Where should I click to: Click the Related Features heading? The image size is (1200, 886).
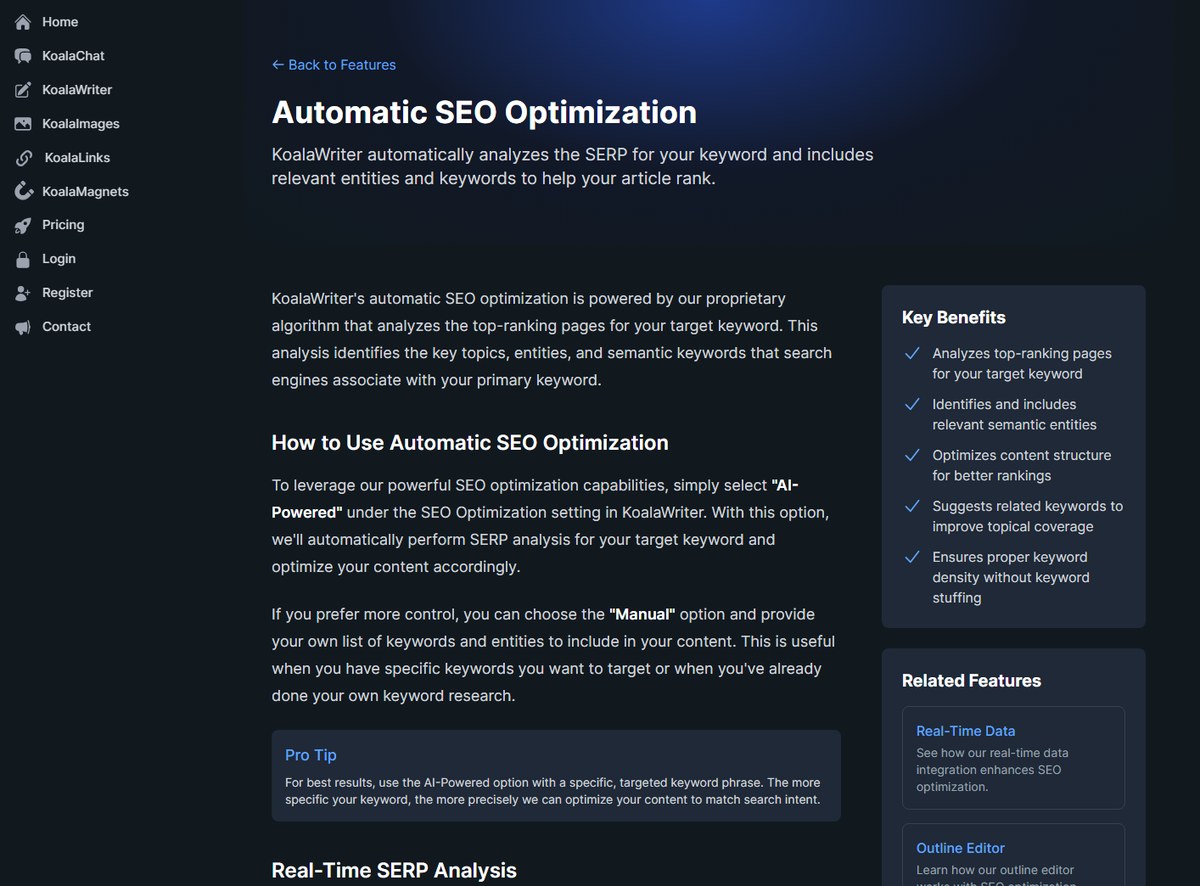click(x=971, y=681)
